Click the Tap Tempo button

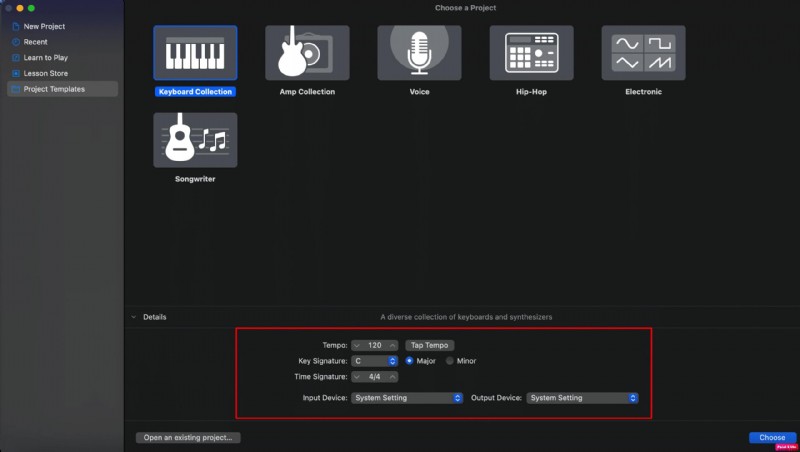pos(430,345)
